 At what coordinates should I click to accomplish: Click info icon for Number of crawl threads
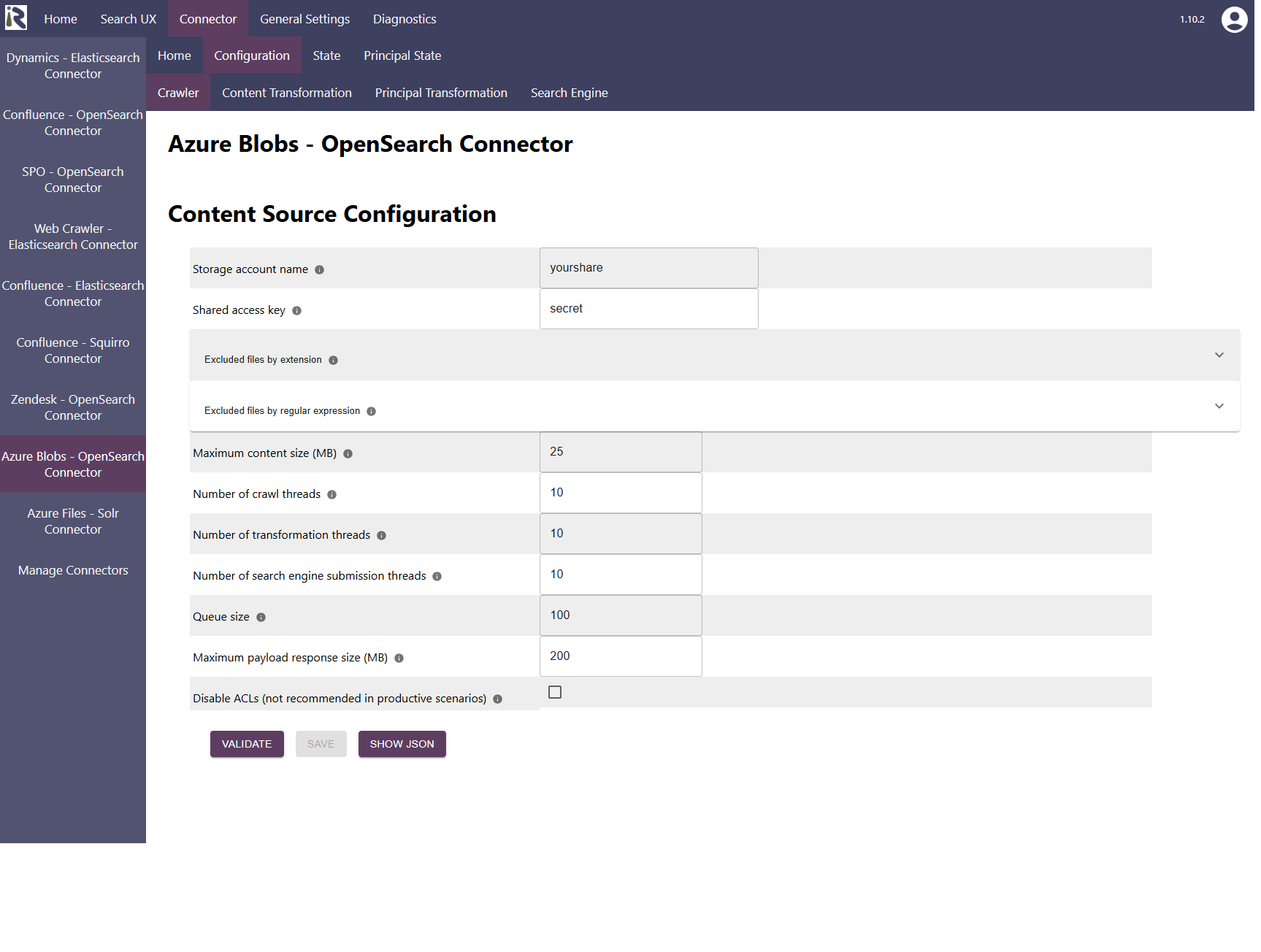pos(331,495)
